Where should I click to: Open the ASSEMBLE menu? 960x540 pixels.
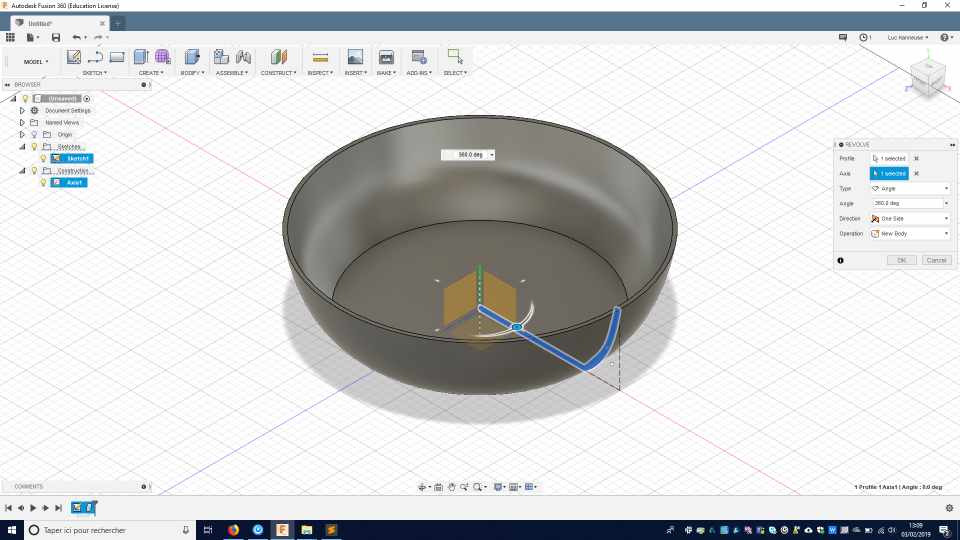(231, 73)
